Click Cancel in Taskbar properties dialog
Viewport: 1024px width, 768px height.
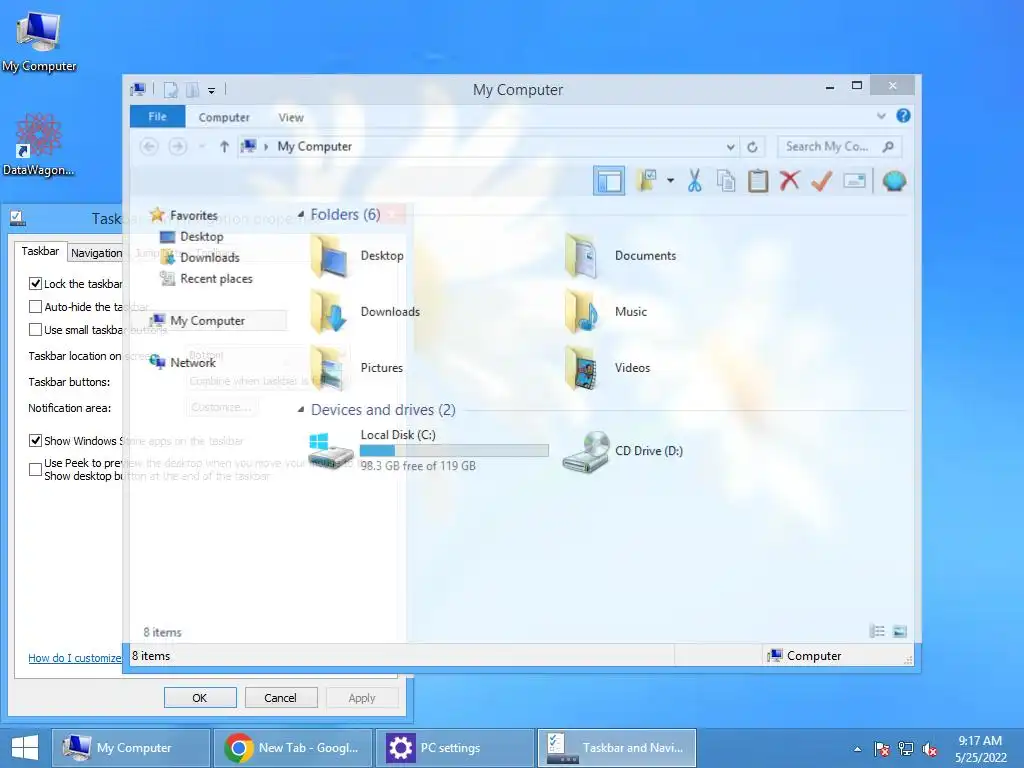281,697
